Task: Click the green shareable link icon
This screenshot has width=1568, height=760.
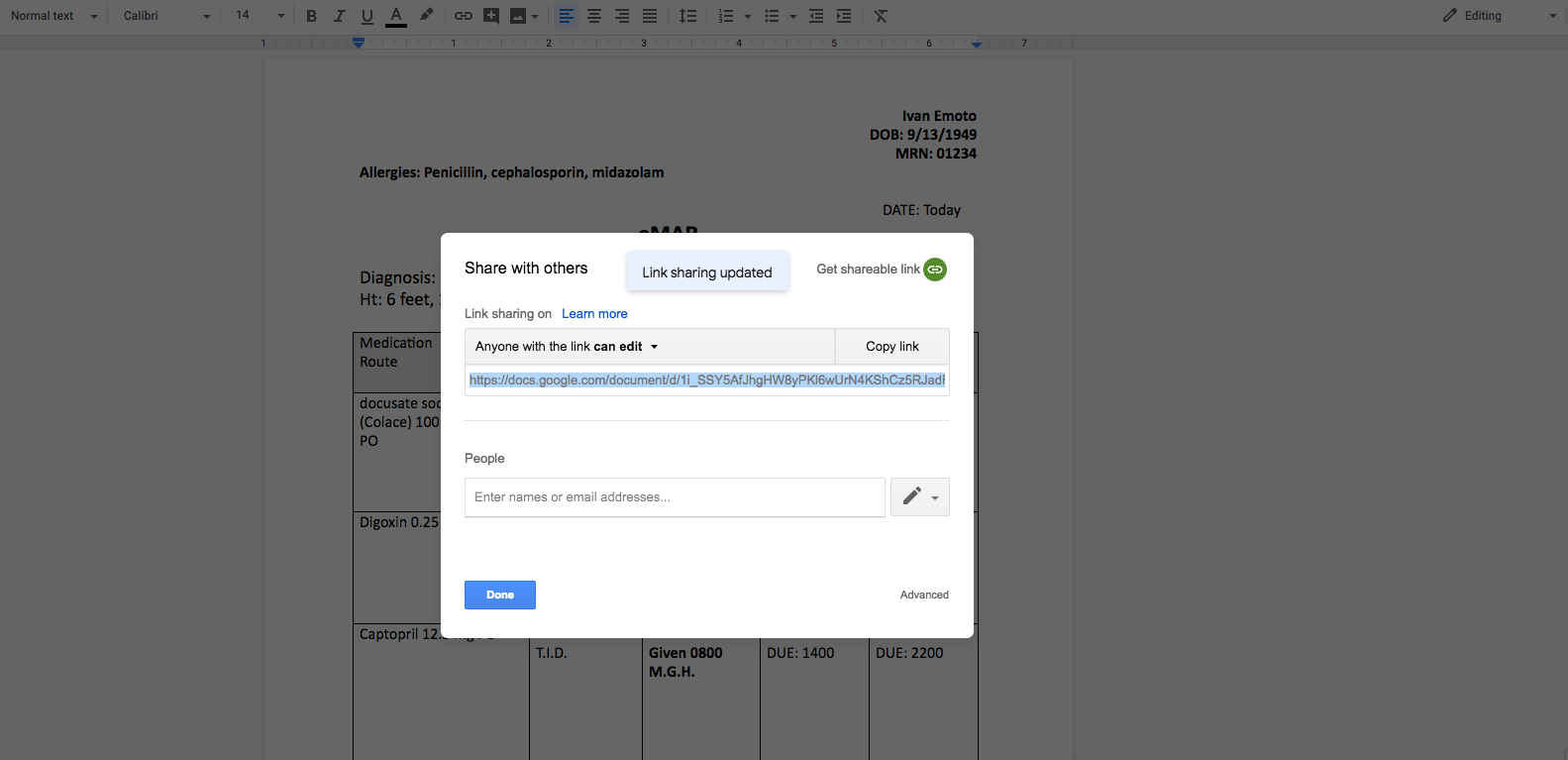Action: pyautogui.click(x=935, y=270)
